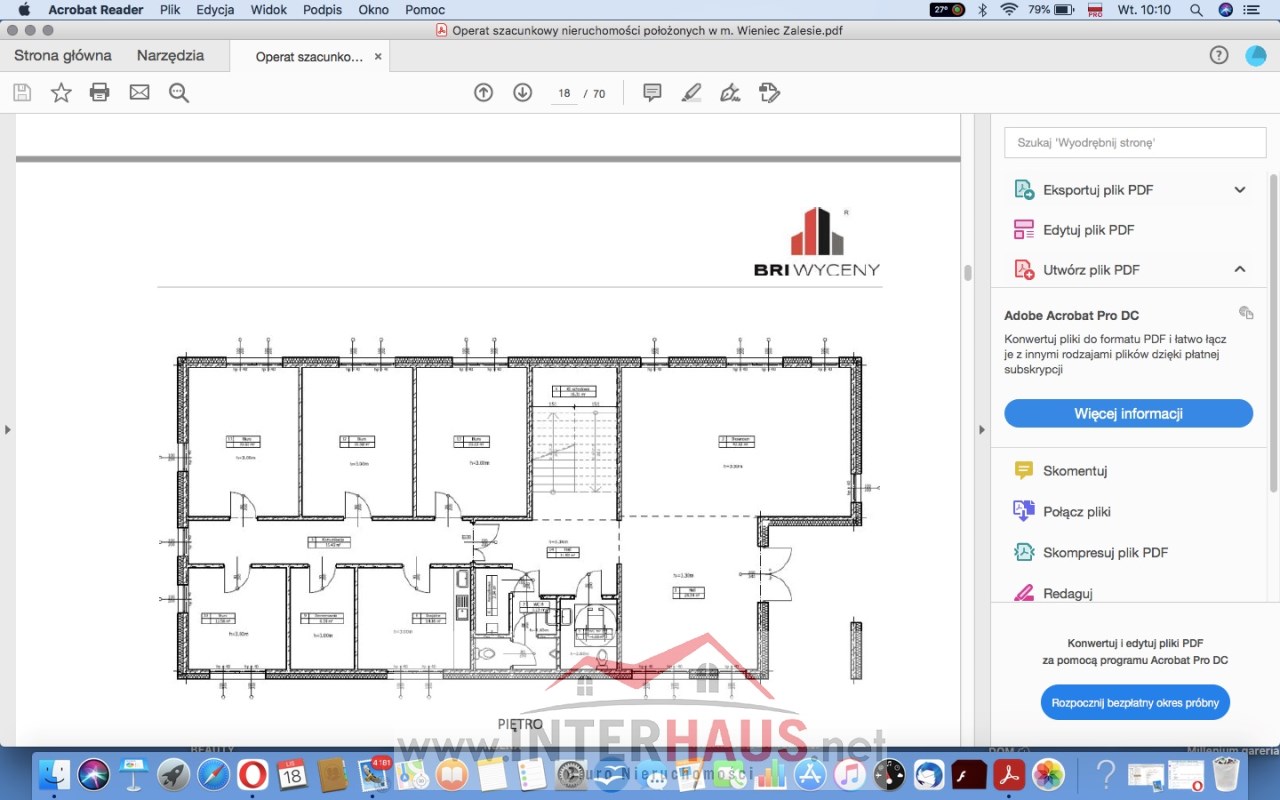The width and height of the screenshot is (1280, 800).
Task: Go to previous page arrow
Action: tap(484, 93)
